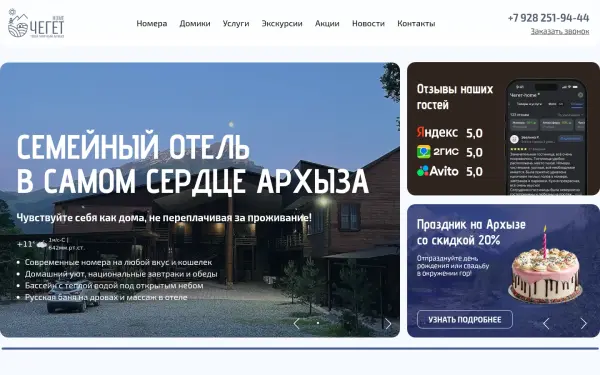Click the Бассейн с теплой водой bullet text
Viewport: 600px width, 375px height.
click(114, 285)
